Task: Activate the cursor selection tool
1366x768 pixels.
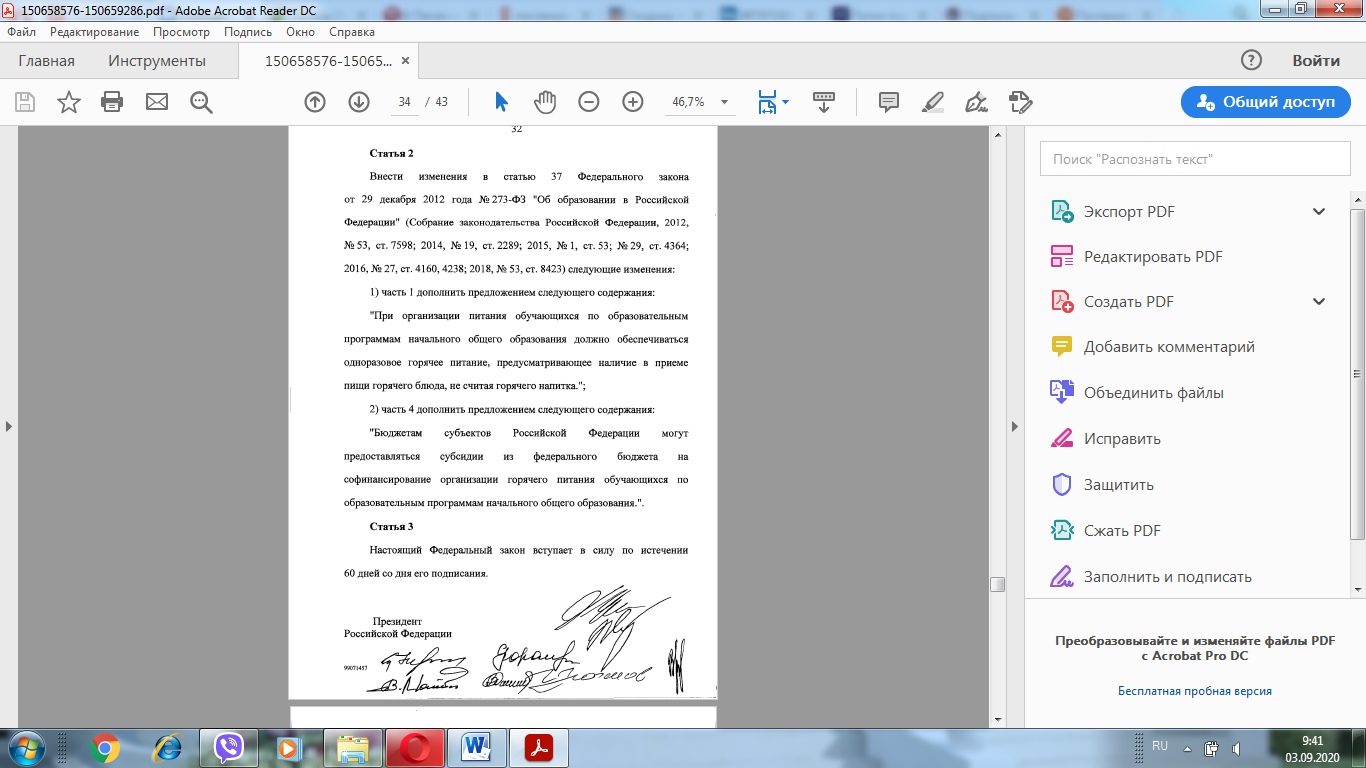Action: [x=501, y=102]
